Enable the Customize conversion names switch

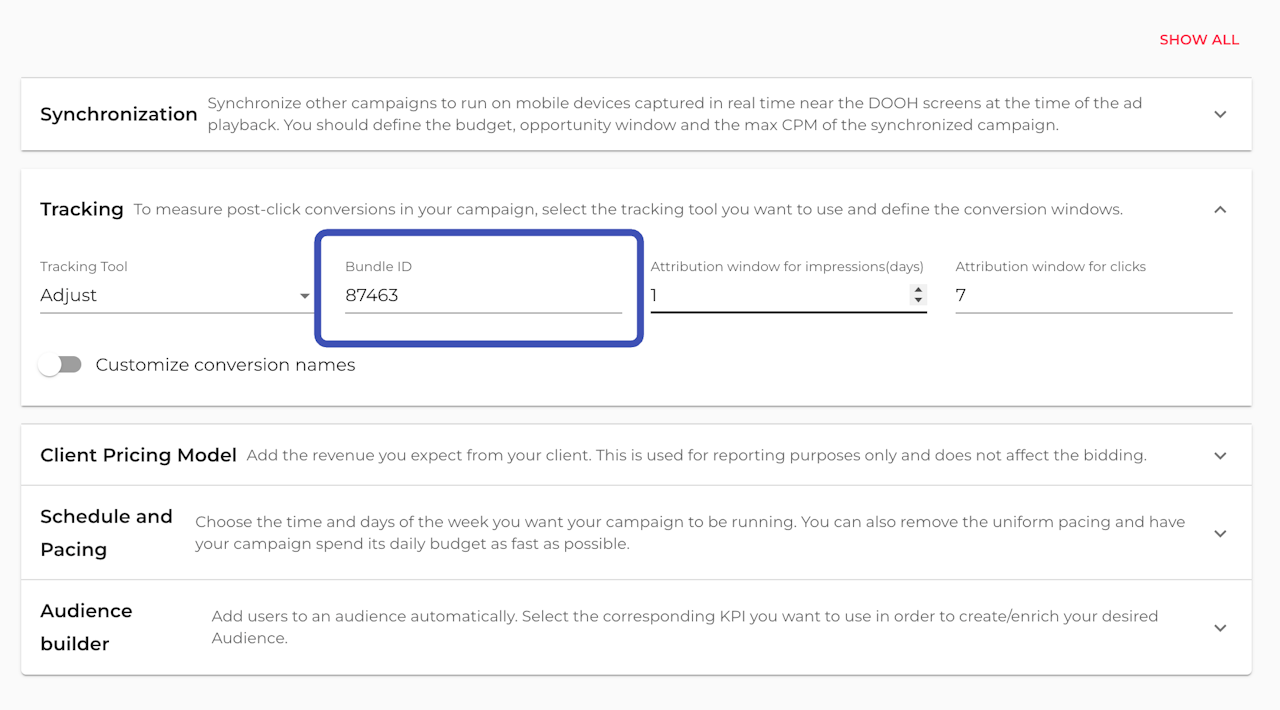[x=60, y=365]
